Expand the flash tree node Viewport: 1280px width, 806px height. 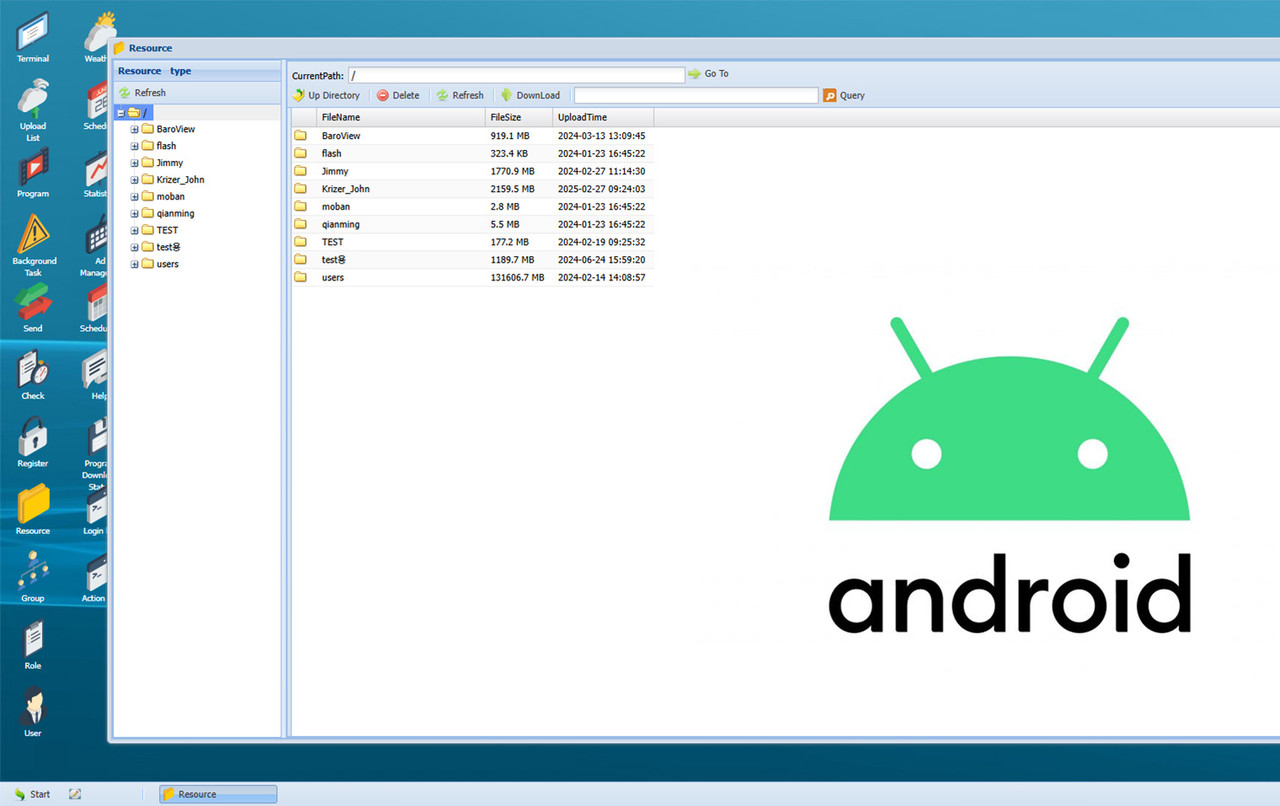(x=135, y=146)
